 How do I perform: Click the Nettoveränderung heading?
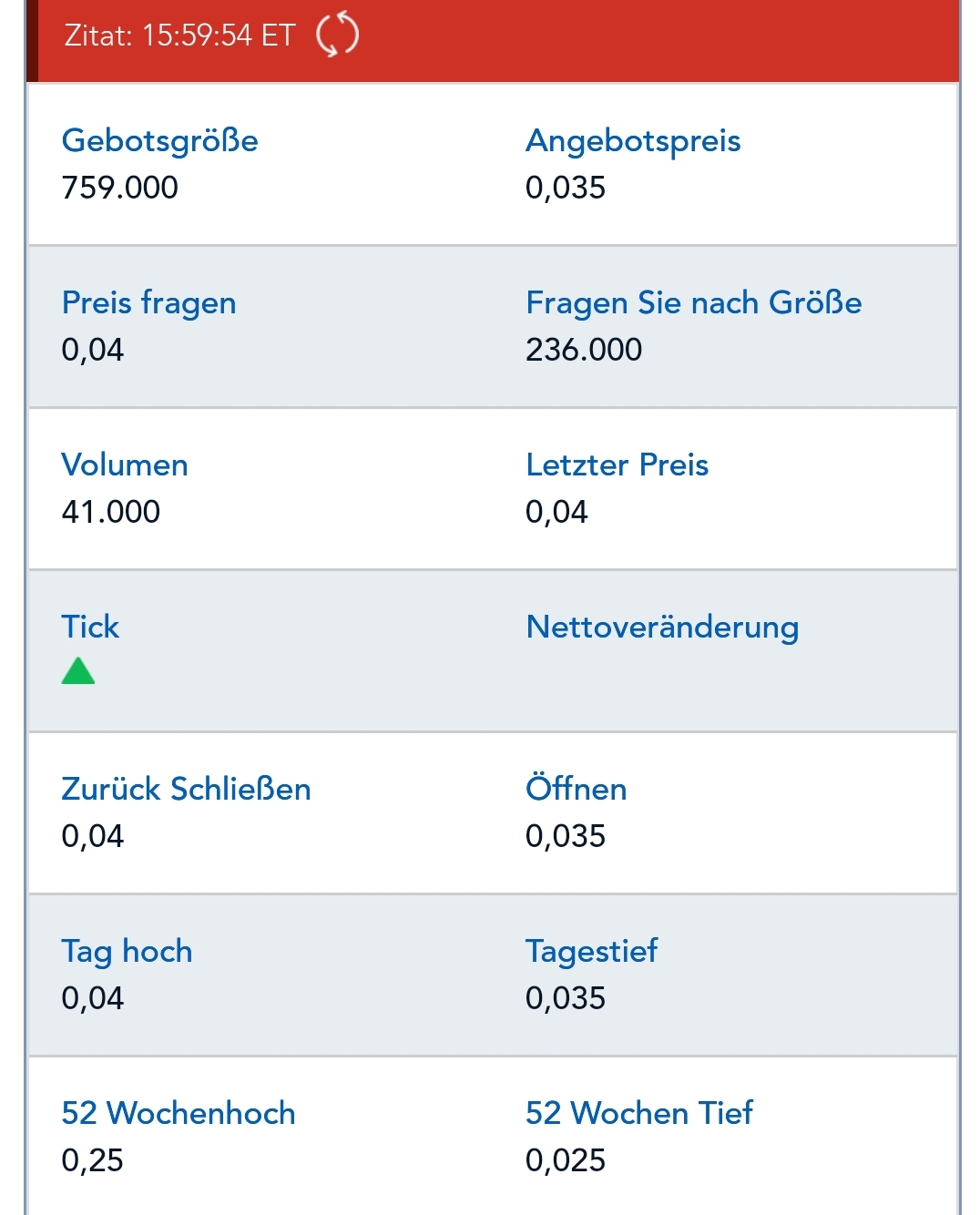coord(660,627)
